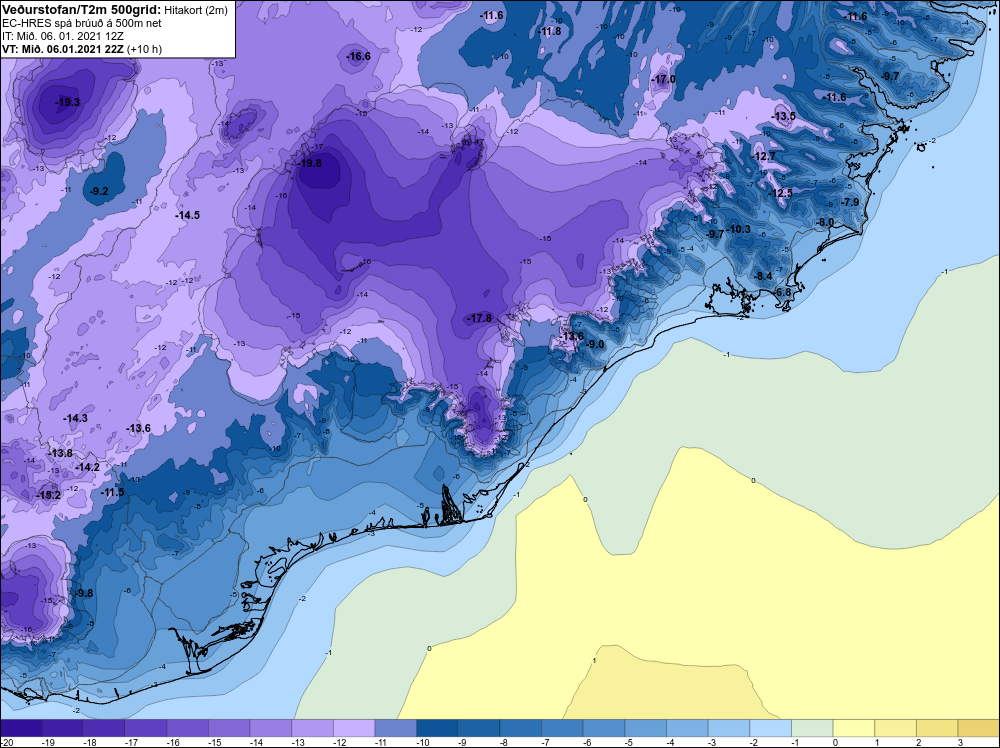The height and width of the screenshot is (748, 1000).
Task: Click the -13.8 temperature value
Action: point(61,453)
